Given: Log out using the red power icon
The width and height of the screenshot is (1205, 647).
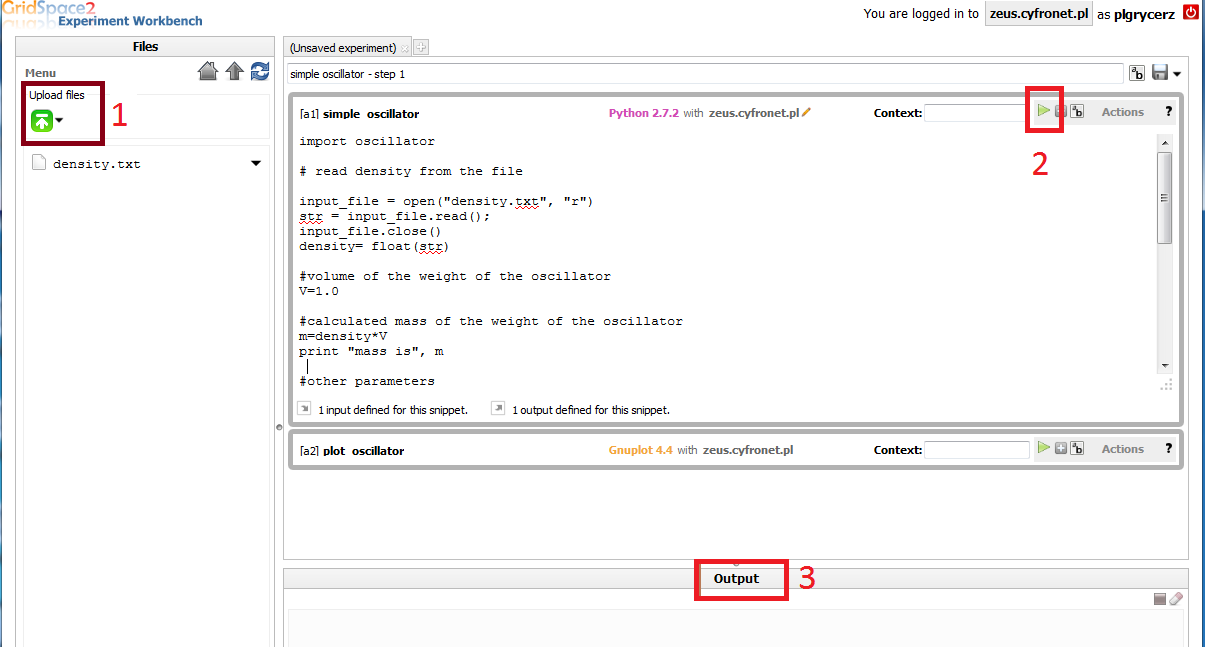Looking at the screenshot, I should (1190, 13).
